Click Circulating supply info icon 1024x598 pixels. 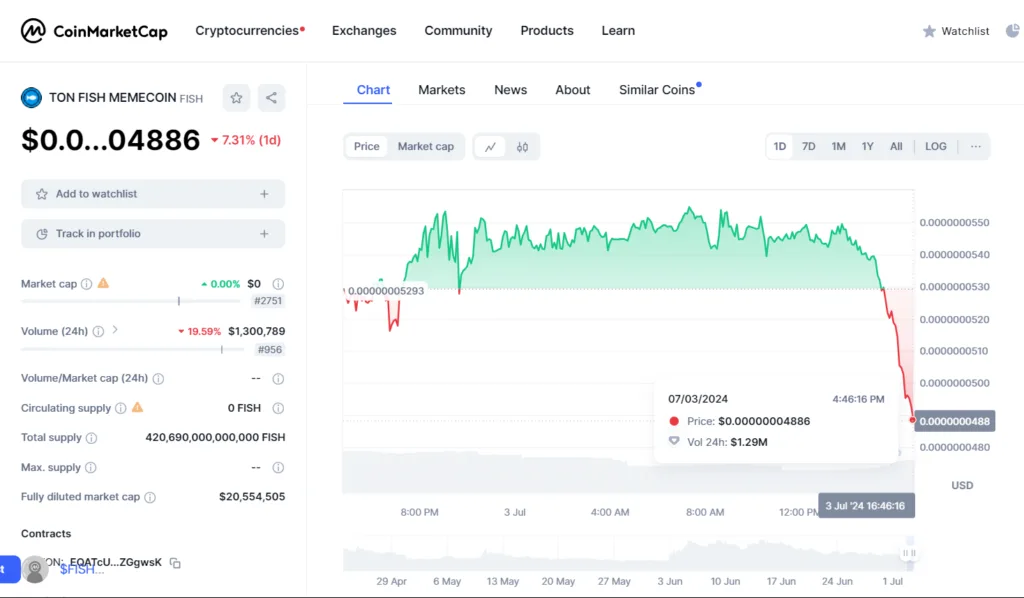[x=120, y=408]
